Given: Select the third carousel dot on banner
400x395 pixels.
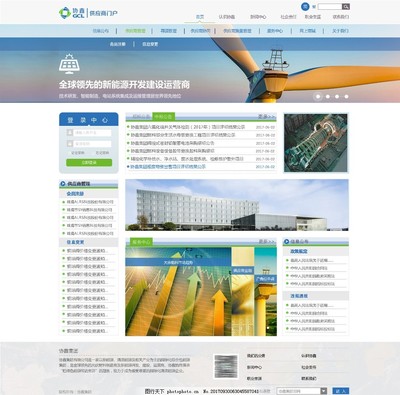Looking at the screenshot, I should coord(337,96).
